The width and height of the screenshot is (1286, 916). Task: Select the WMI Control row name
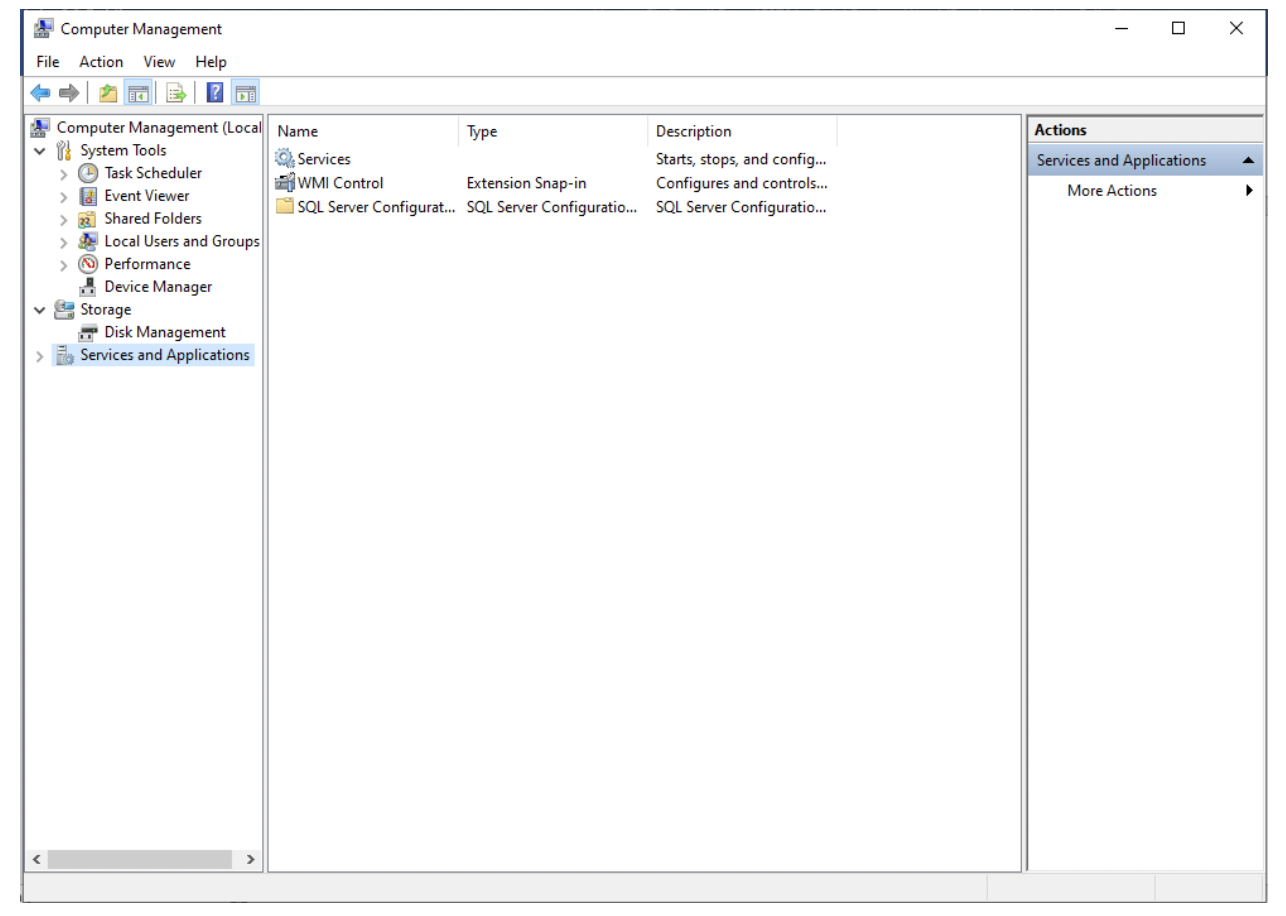click(340, 183)
